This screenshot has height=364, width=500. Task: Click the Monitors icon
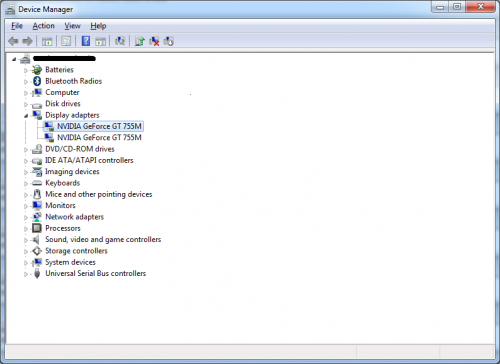pos(37,205)
